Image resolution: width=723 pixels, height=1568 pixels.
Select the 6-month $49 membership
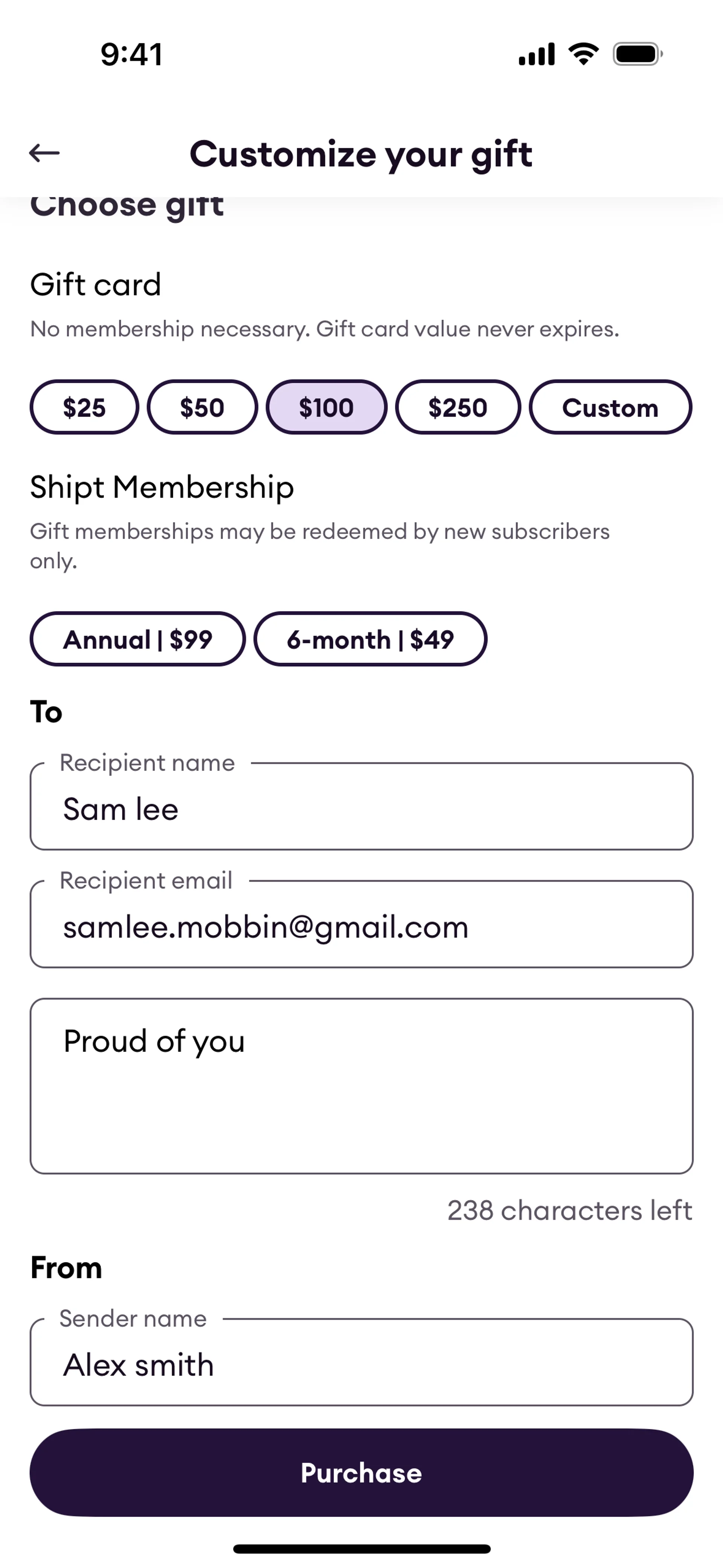tap(370, 639)
